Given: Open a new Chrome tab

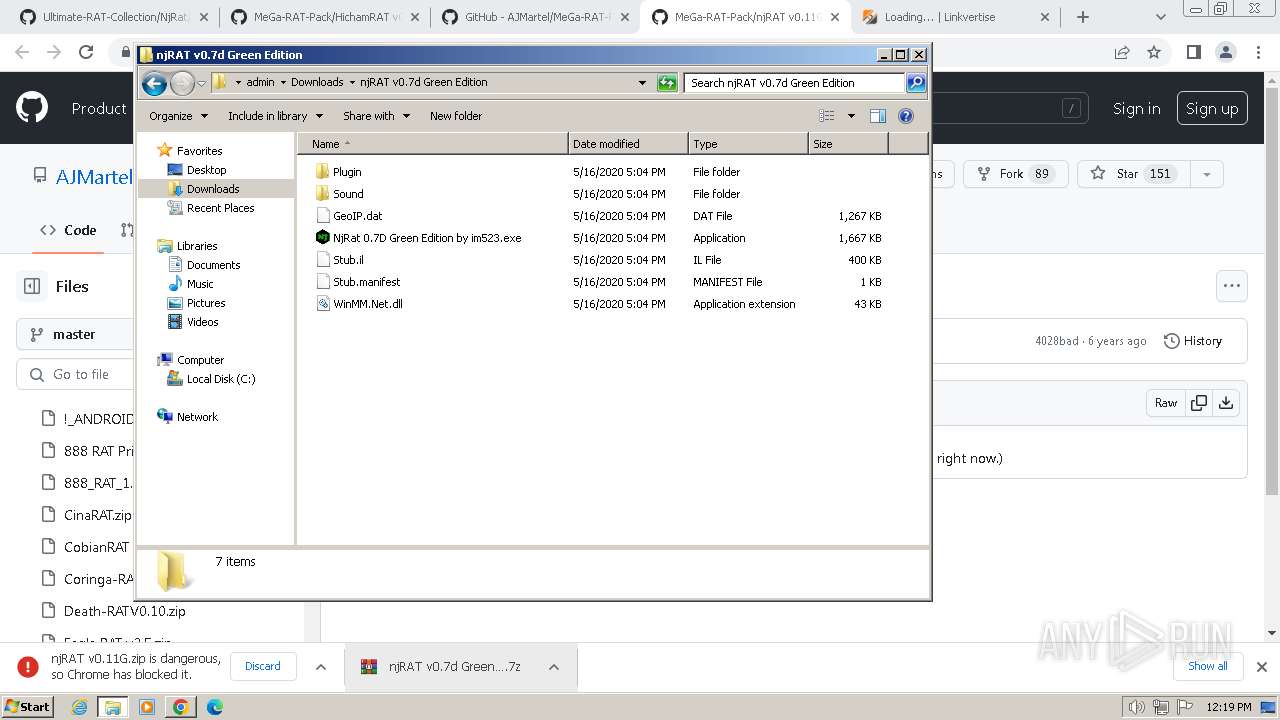Looking at the screenshot, I should [x=1082, y=17].
